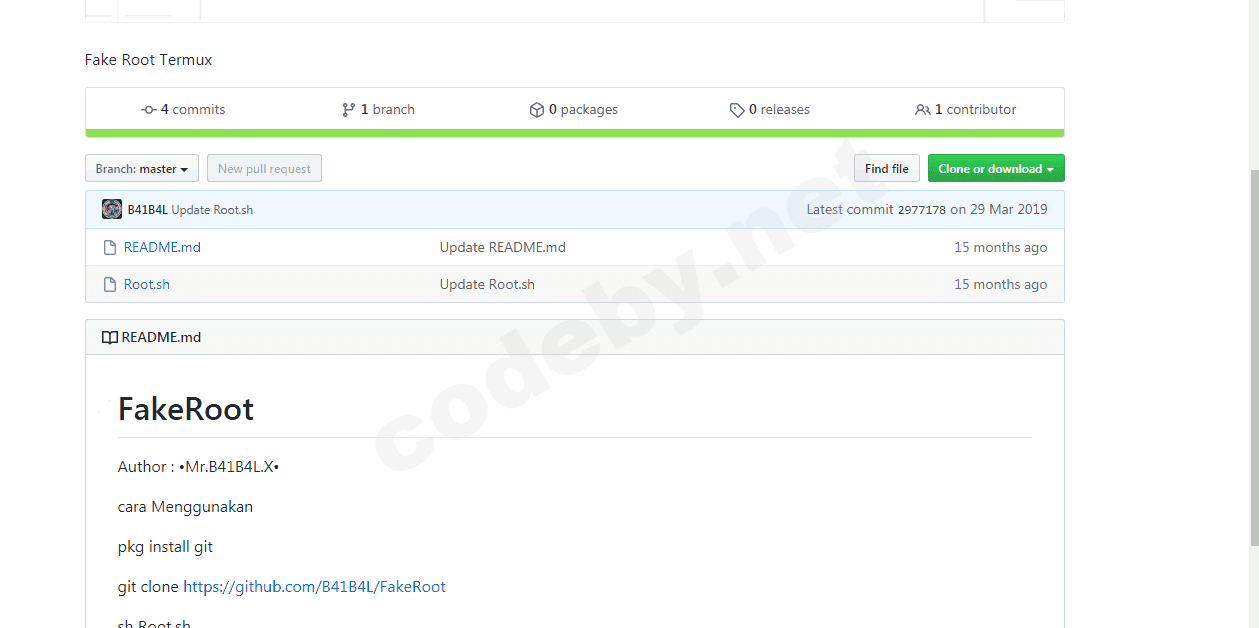Click 15 months ago in README.md row
The image size is (1259, 628).
[1001, 247]
